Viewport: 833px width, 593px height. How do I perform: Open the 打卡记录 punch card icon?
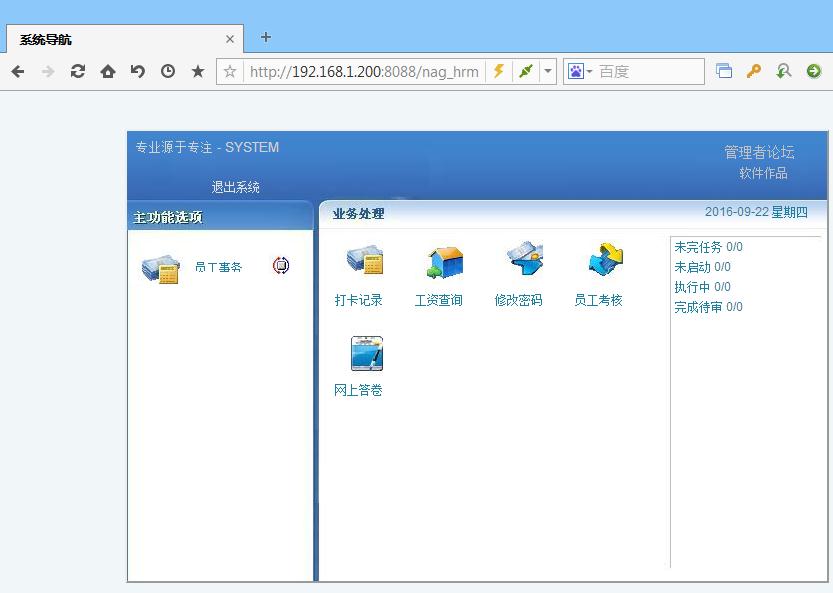tap(364, 260)
